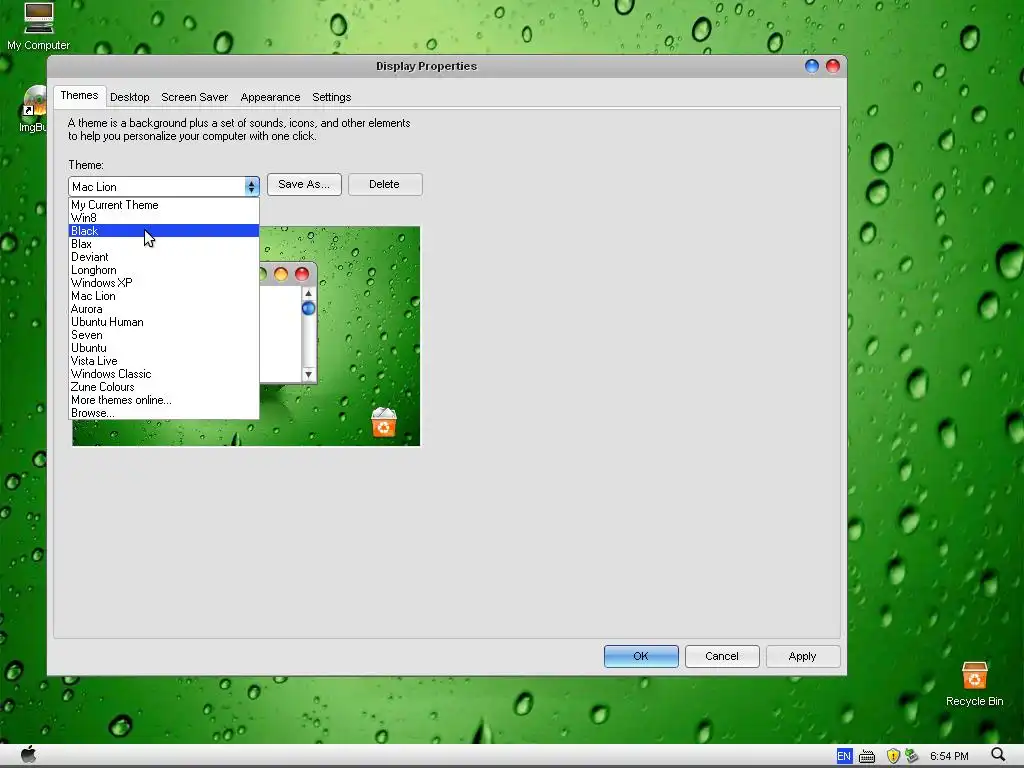Image resolution: width=1024 pixels, height=768 pixels.
Task: Click the EN language indicator in tray
Action: click(844, 756)
